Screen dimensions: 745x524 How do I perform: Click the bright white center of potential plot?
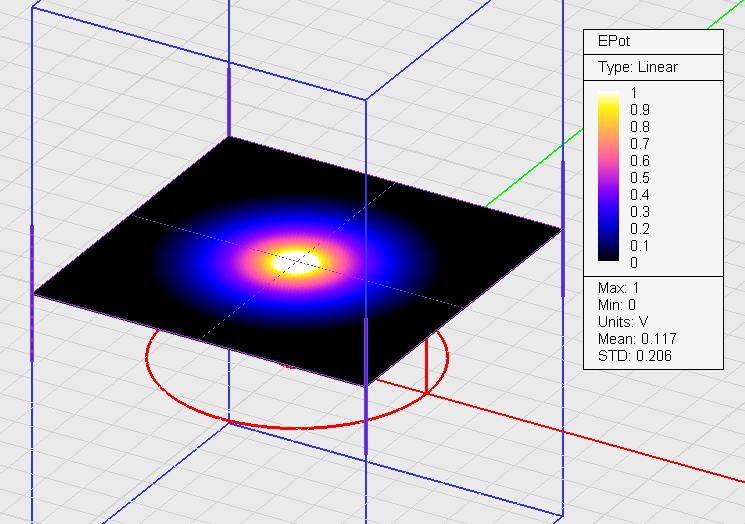pos(300,262)
